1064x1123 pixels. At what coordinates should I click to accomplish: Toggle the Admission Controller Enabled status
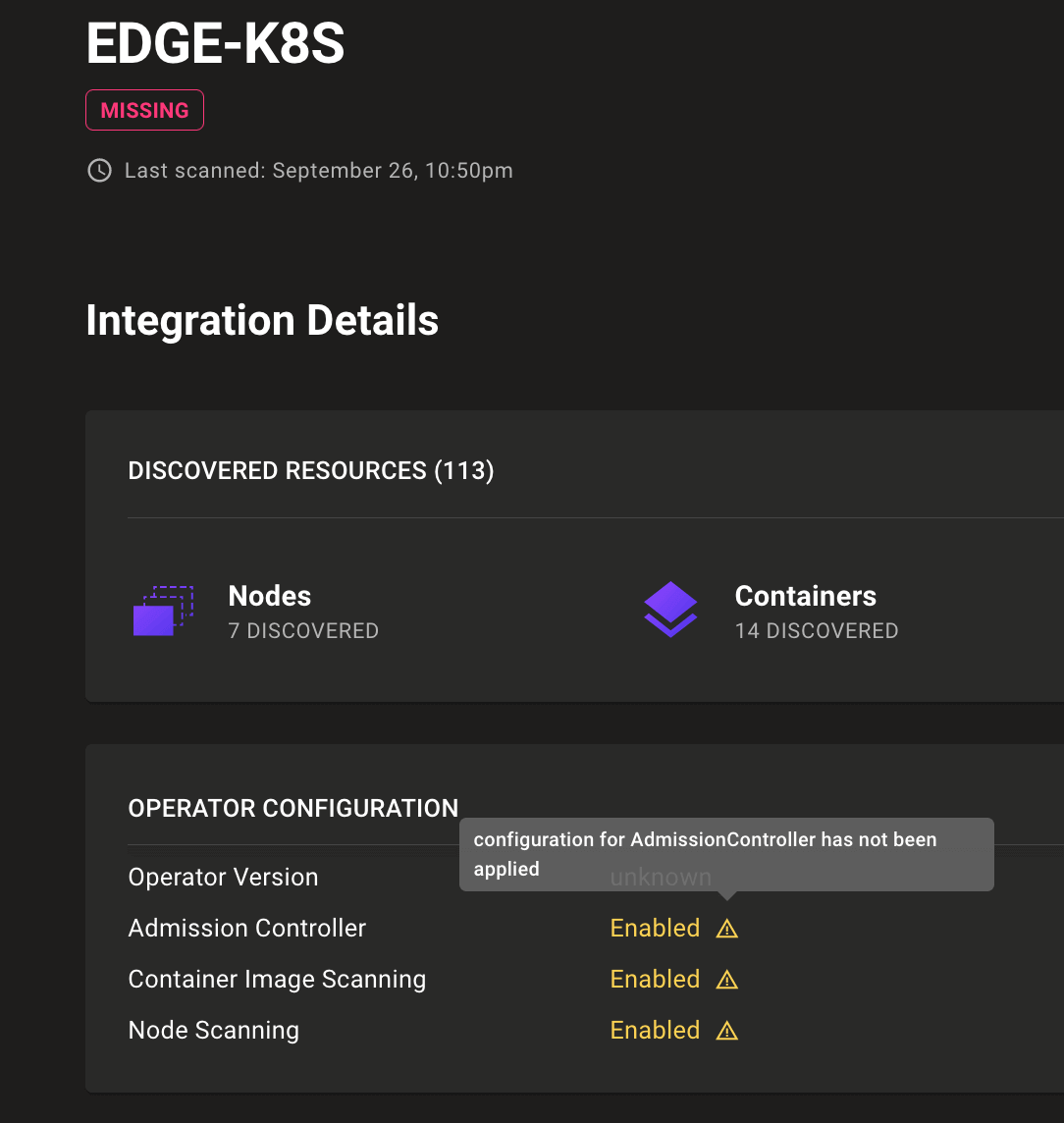[655, 928]
